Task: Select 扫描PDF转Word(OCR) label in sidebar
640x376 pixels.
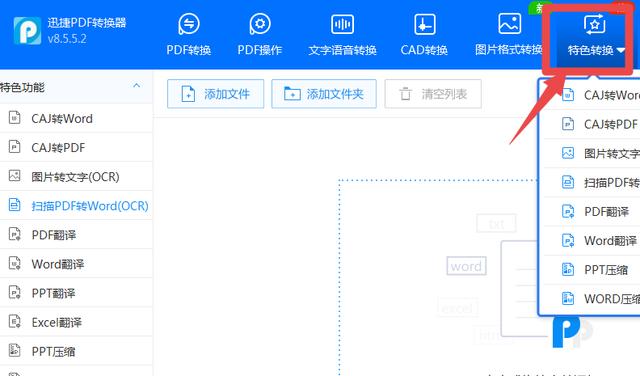Action: [x=90, y=206]
